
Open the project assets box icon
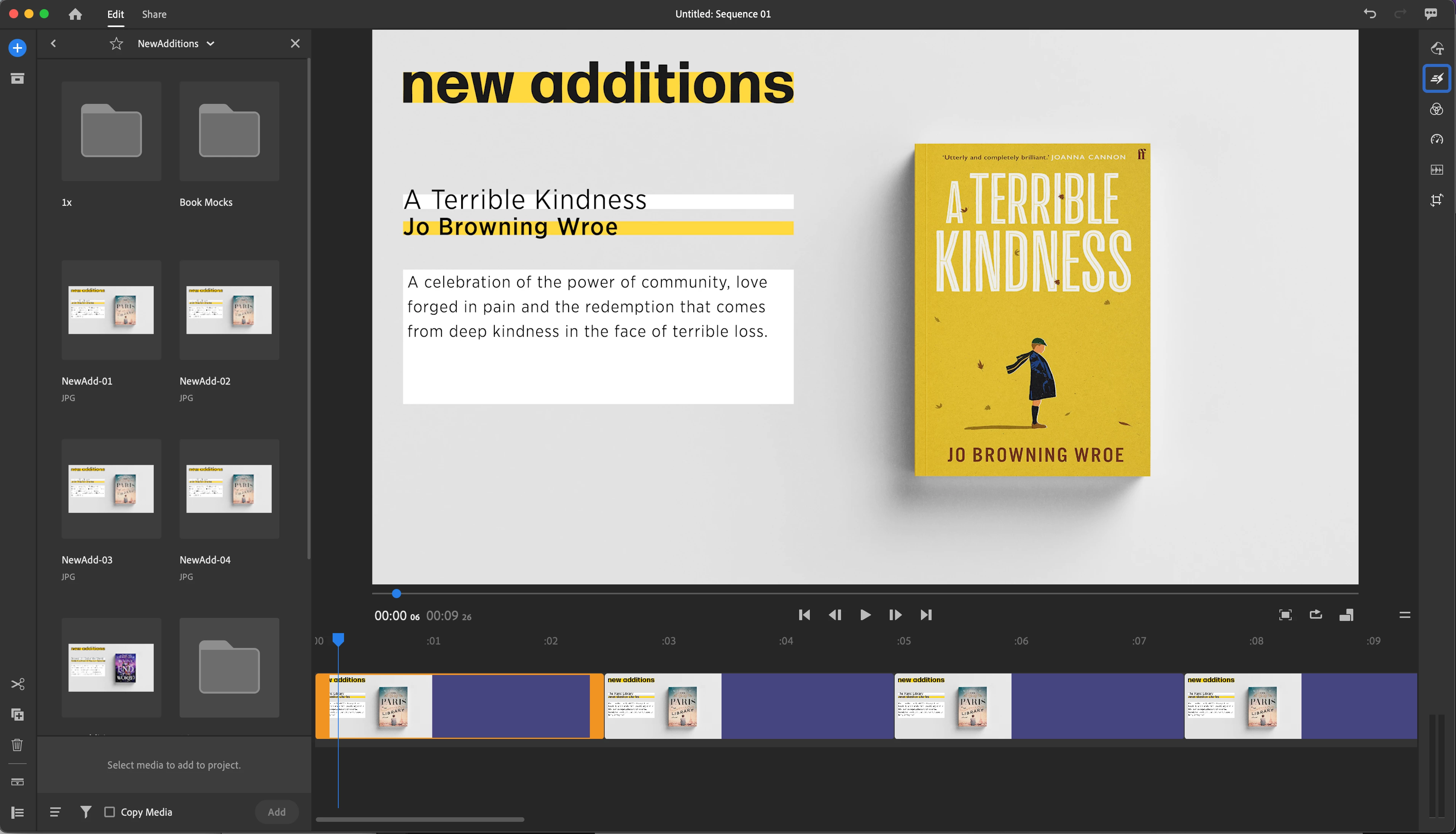coord(17,78)
